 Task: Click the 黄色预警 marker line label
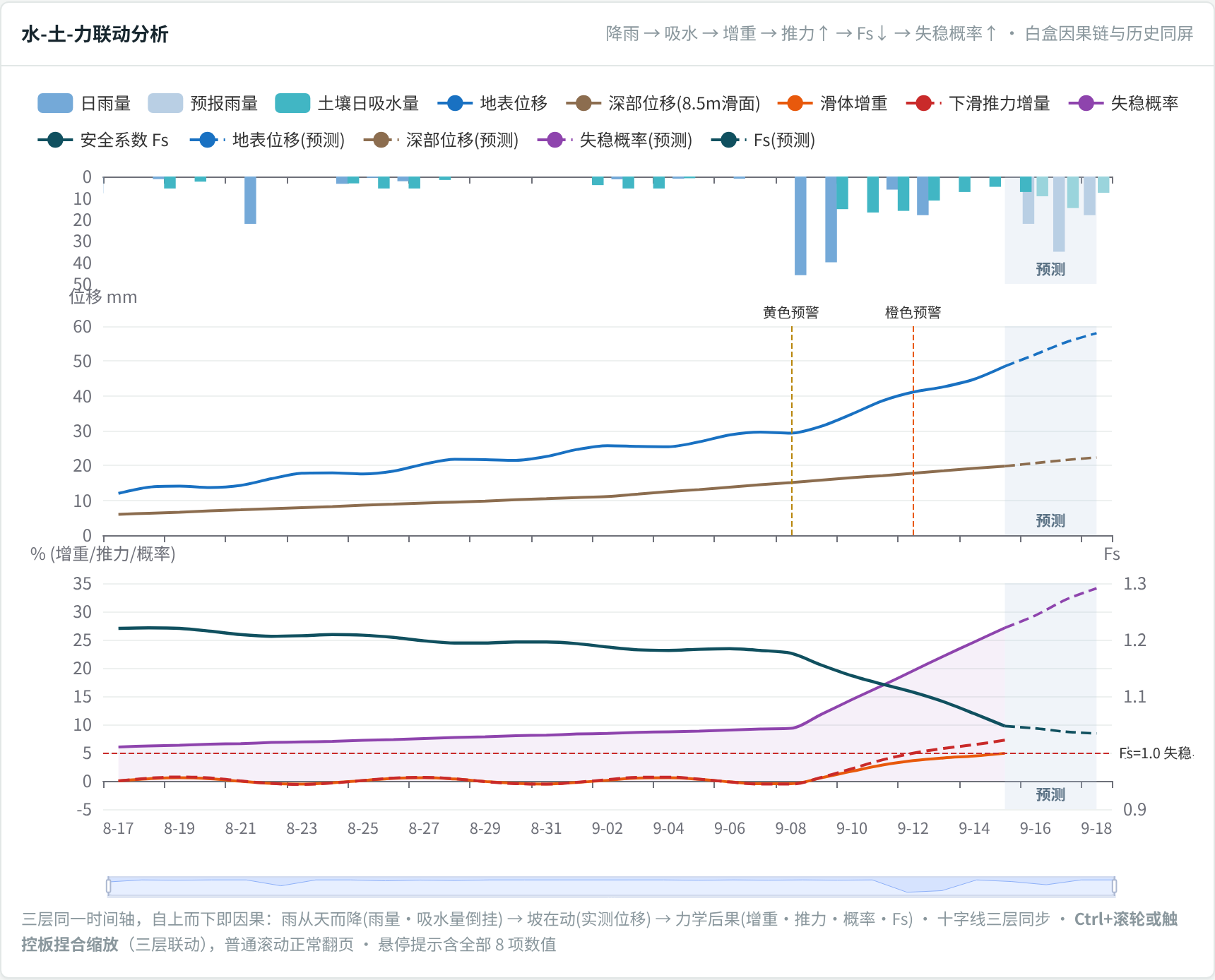(791, 312)
